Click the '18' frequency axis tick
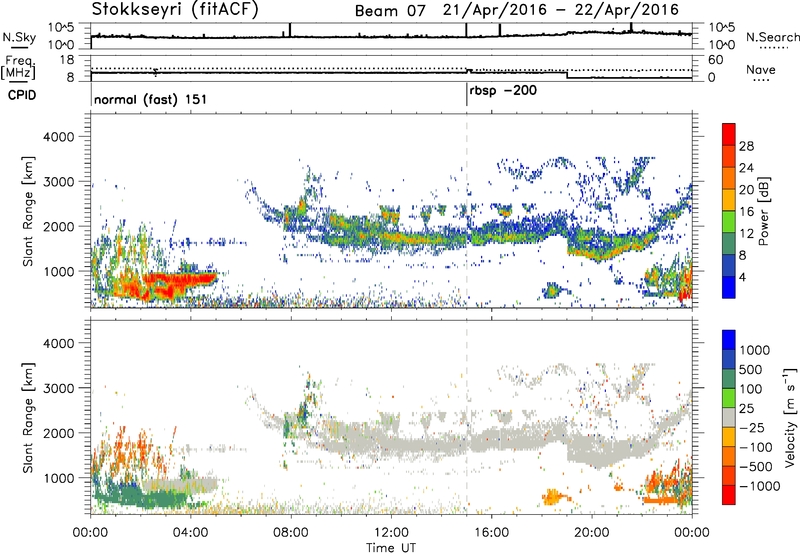 pyautogui.click(x=67, y=60)
